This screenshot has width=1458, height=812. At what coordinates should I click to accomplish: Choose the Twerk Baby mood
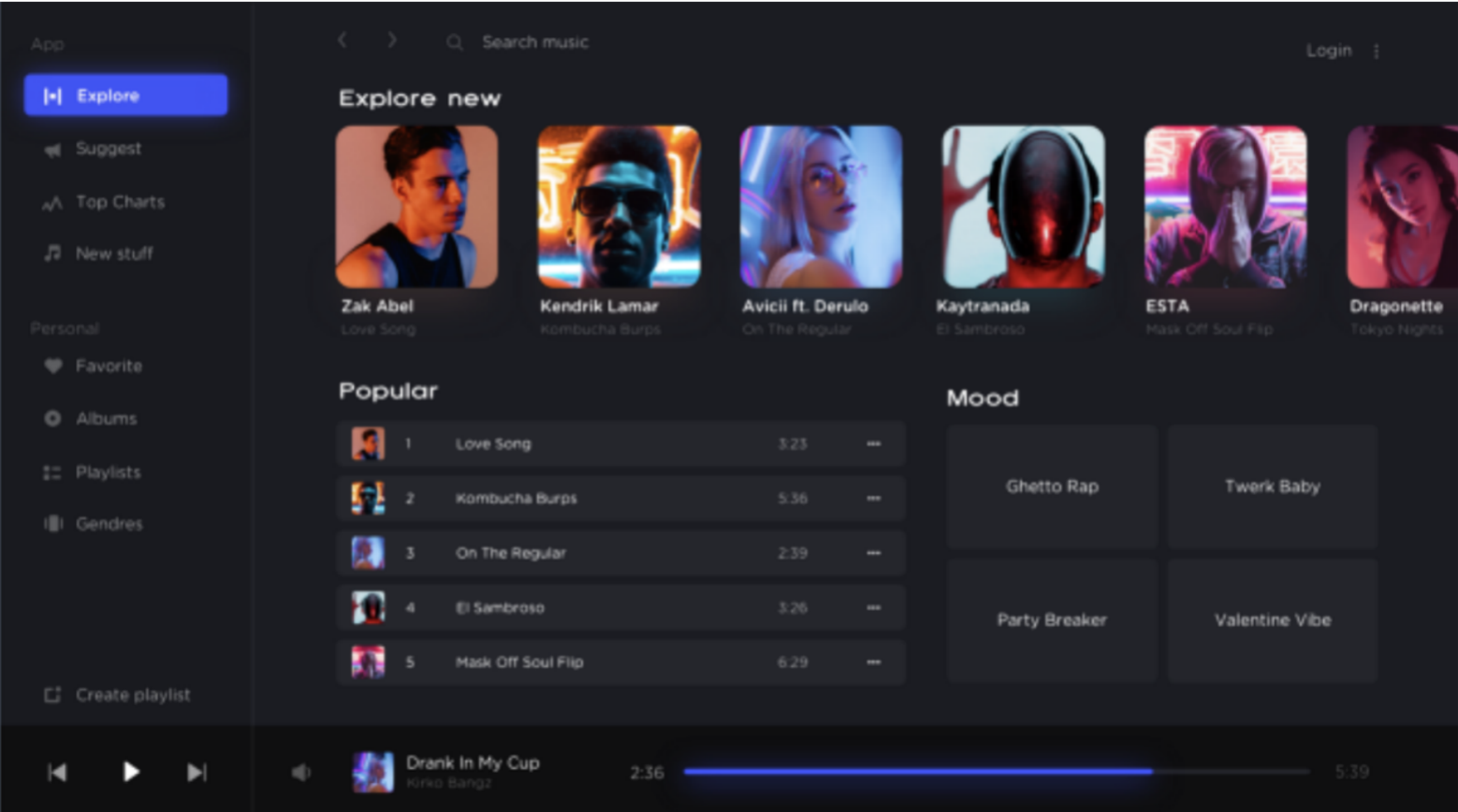tap(1273, 486)
